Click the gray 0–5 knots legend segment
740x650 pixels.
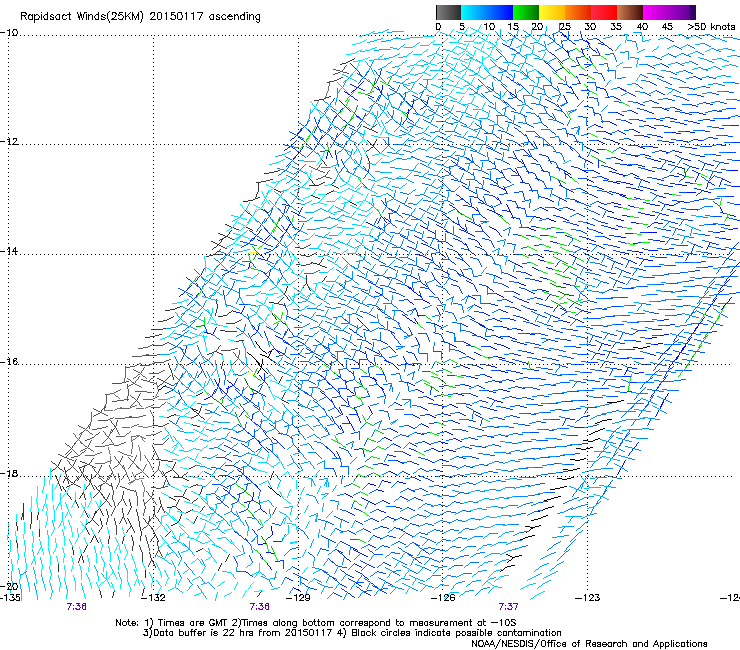click(448, 12)
